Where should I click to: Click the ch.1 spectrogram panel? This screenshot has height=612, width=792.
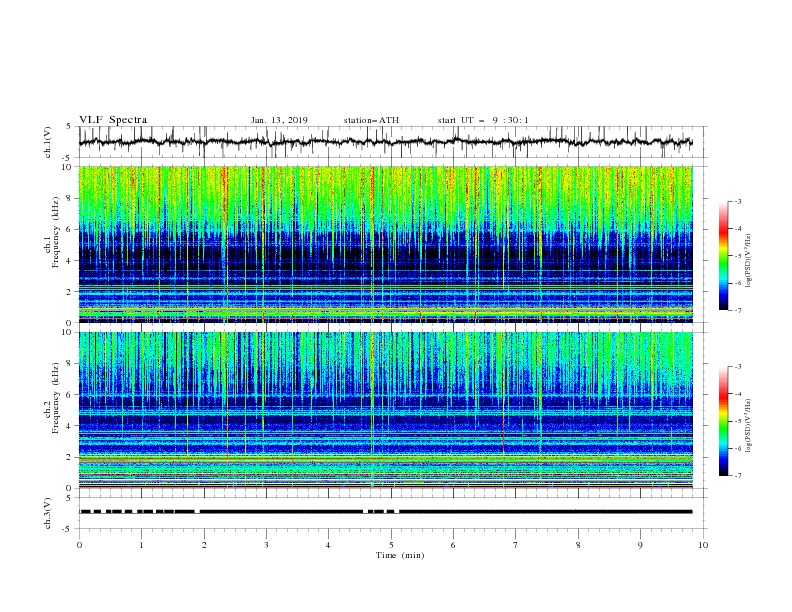pyautogui.click(x=386, y=244)
